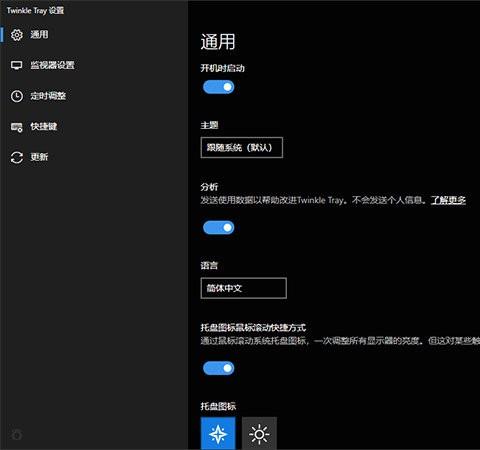Switch to the 定时调整 tab
Viewport: 480px width, 450px height.
coord(48,96)
